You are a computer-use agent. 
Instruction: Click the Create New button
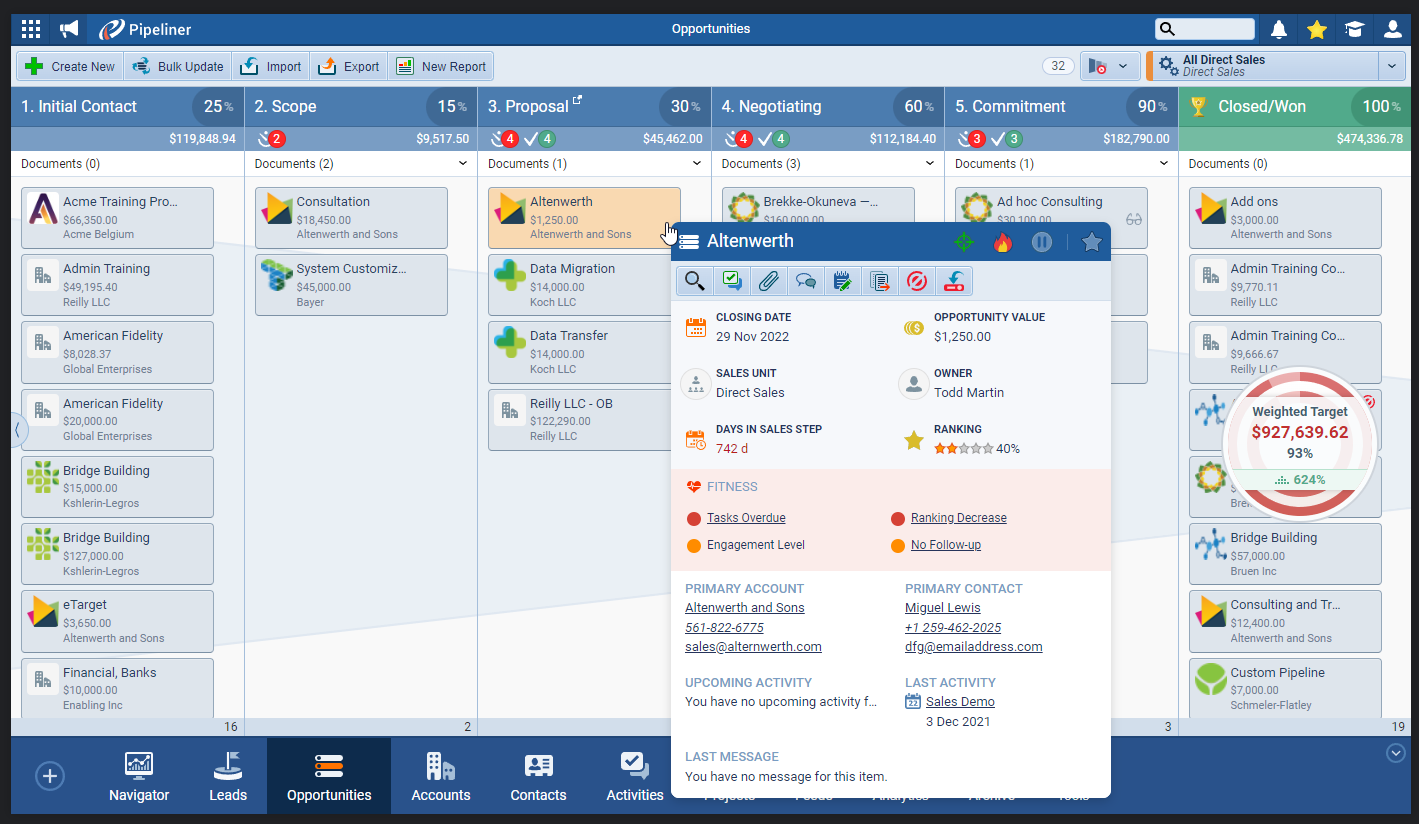pos(70,66)
